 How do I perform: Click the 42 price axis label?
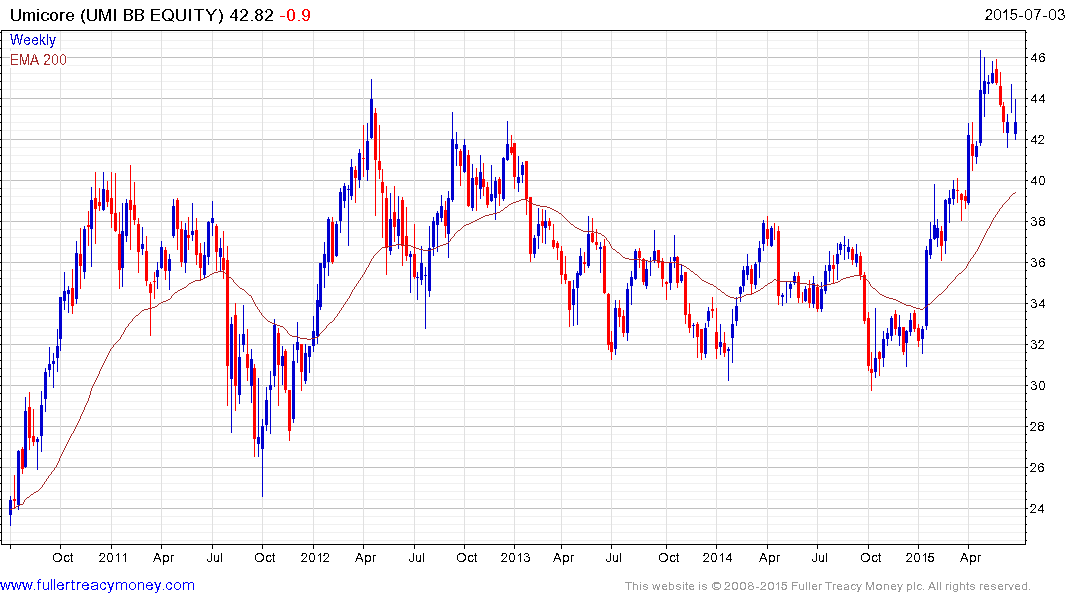click(1038, 140)
